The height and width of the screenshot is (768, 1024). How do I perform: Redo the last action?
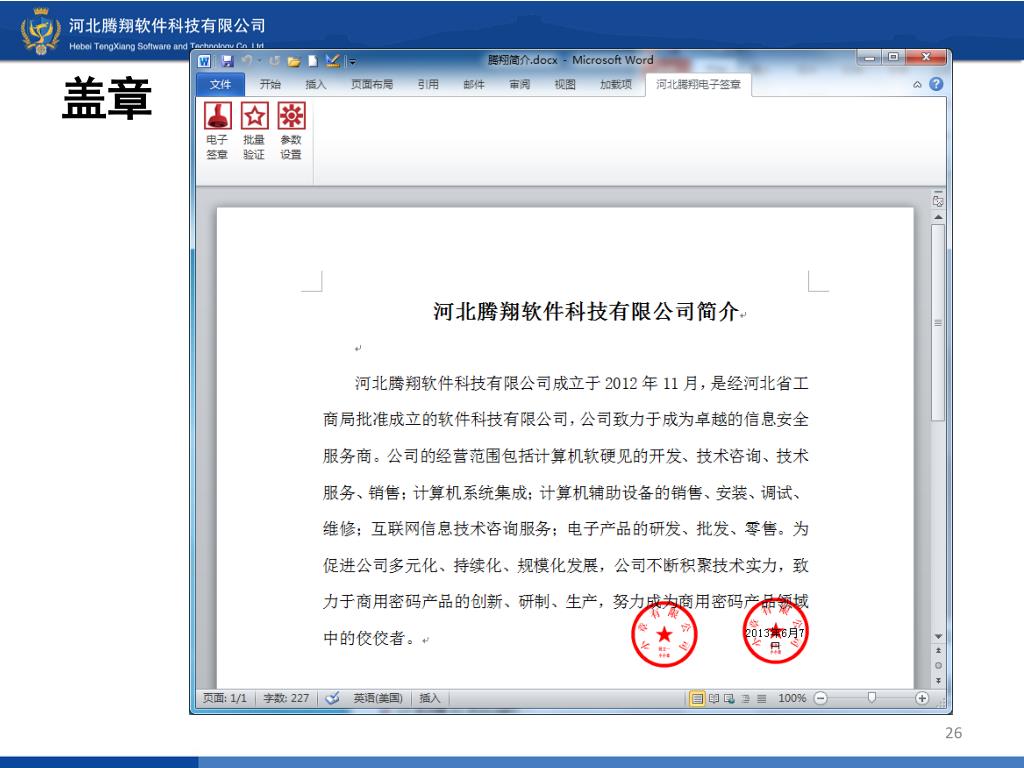point(274,61)
